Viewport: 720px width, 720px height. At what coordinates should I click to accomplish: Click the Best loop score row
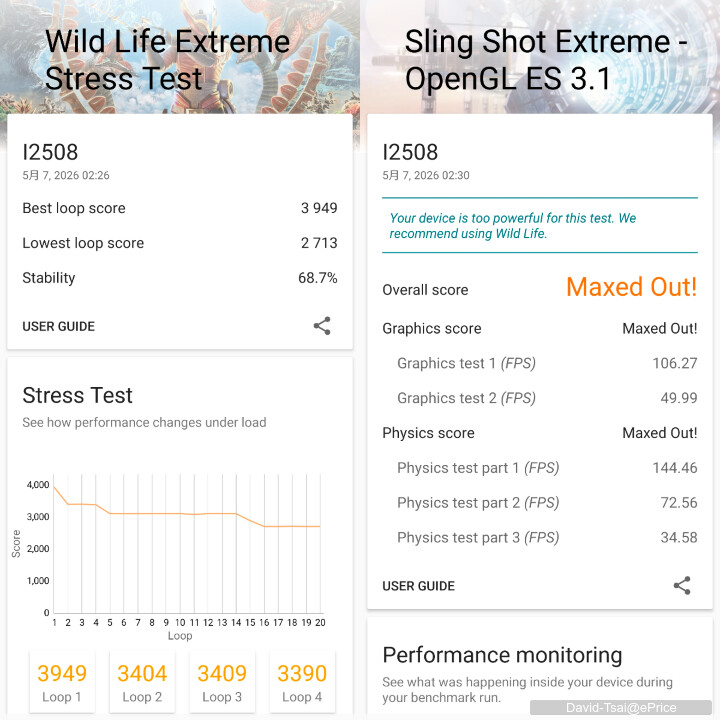click(x=180, y=208)
